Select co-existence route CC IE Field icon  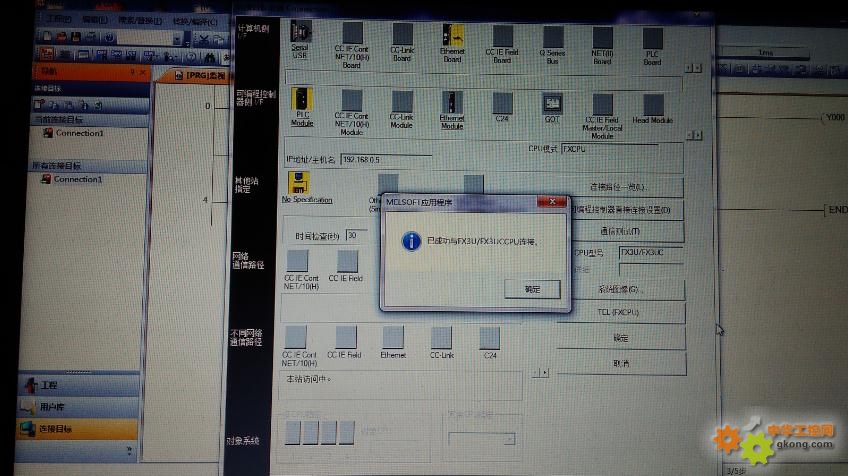tap(346, 338)
